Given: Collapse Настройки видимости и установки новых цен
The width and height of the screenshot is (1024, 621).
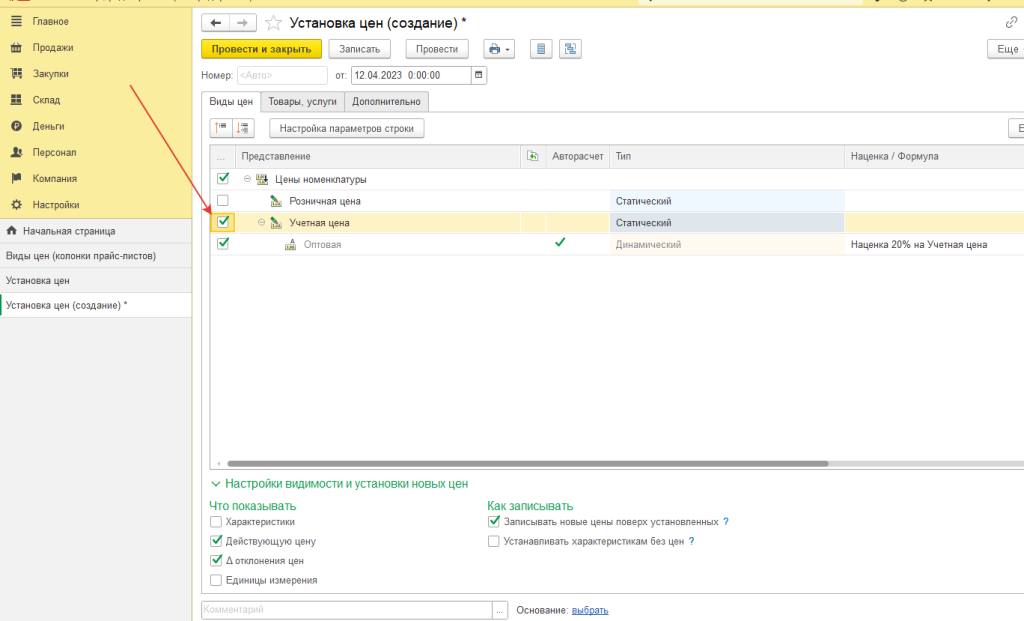Looking at the screenshot, I should (340, 484).
